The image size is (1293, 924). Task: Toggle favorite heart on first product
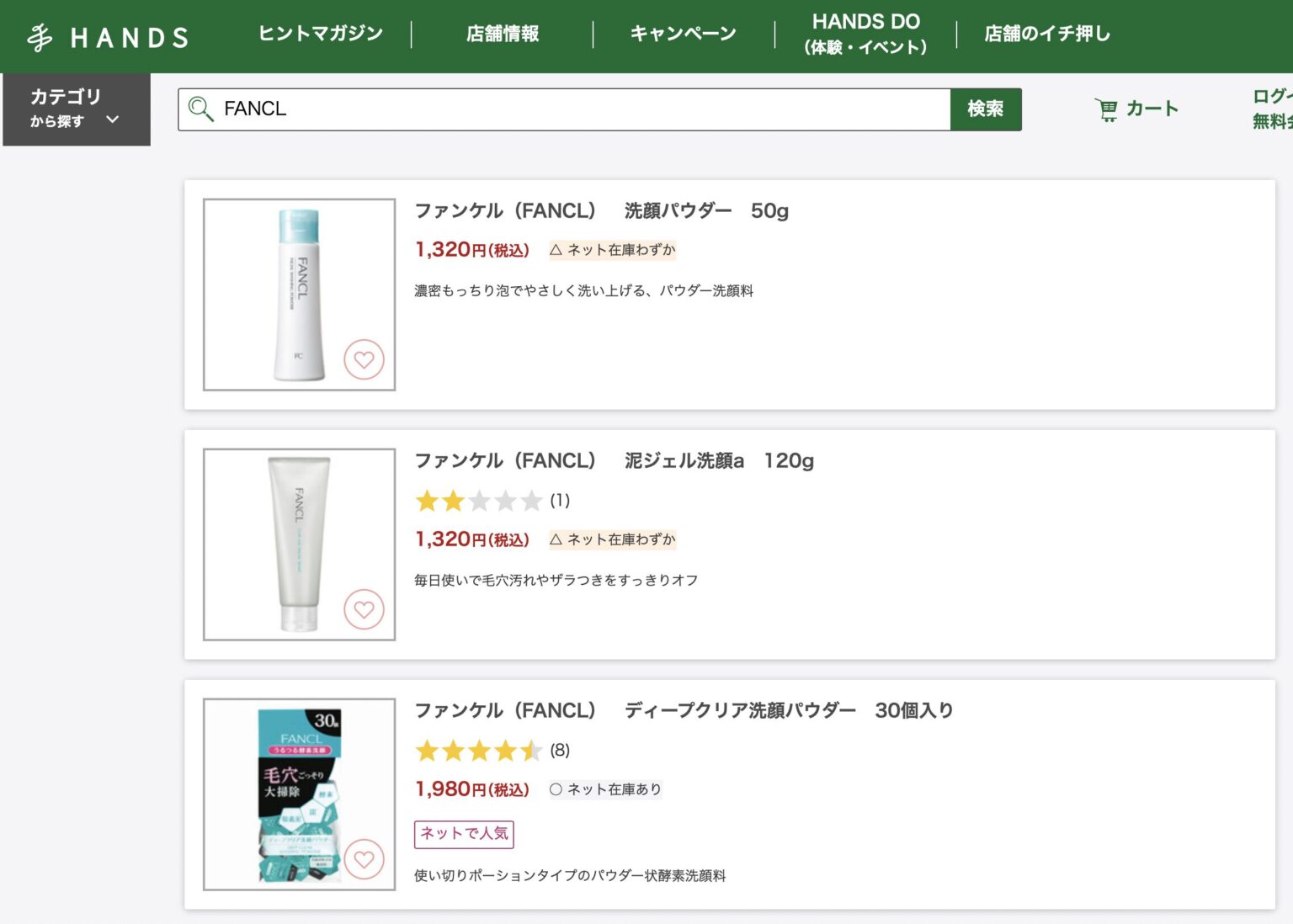click(364, 359)
